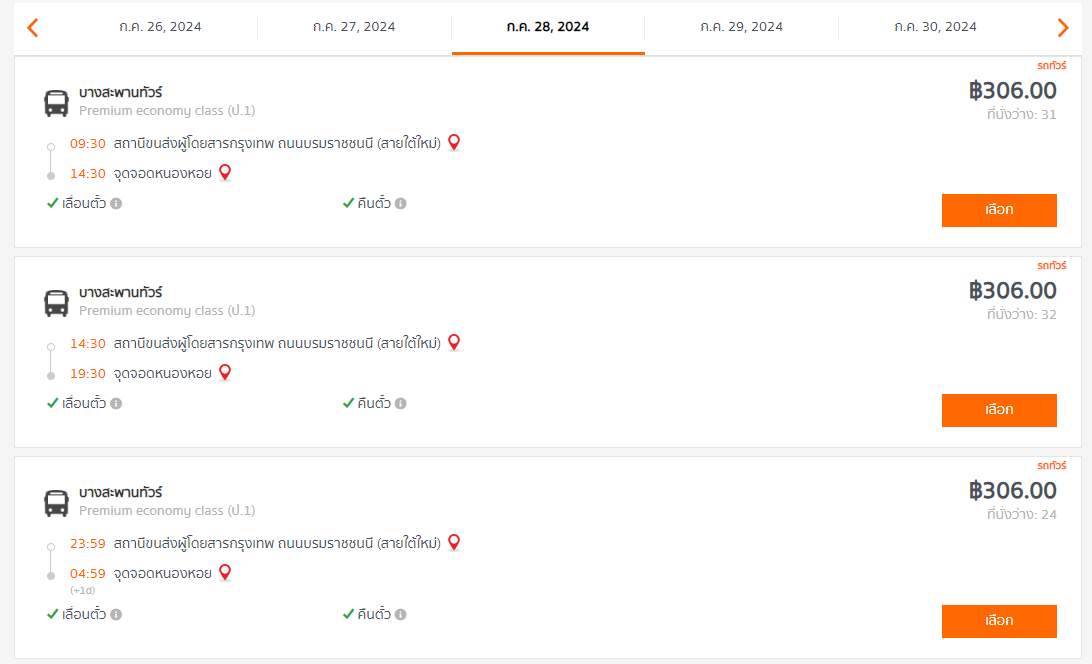Click the bus icon of the 23:59 trip

(56, 503)
